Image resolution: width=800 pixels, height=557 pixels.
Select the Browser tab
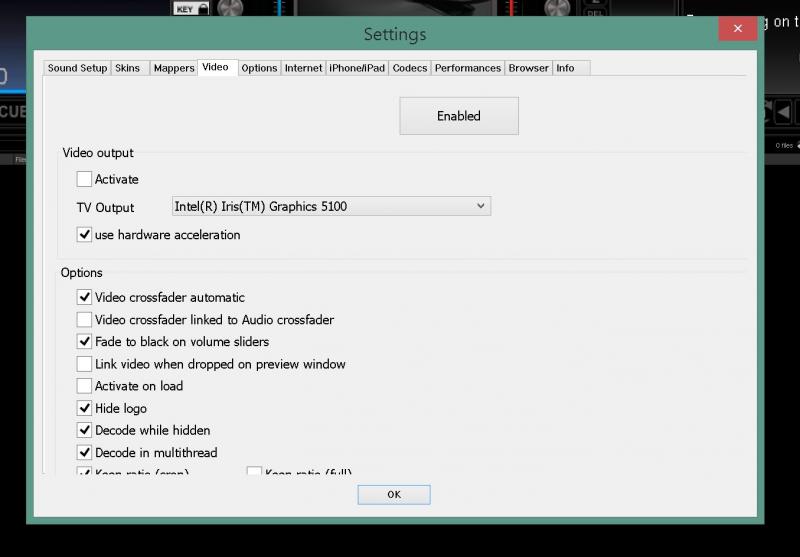(x=528, y=68)
